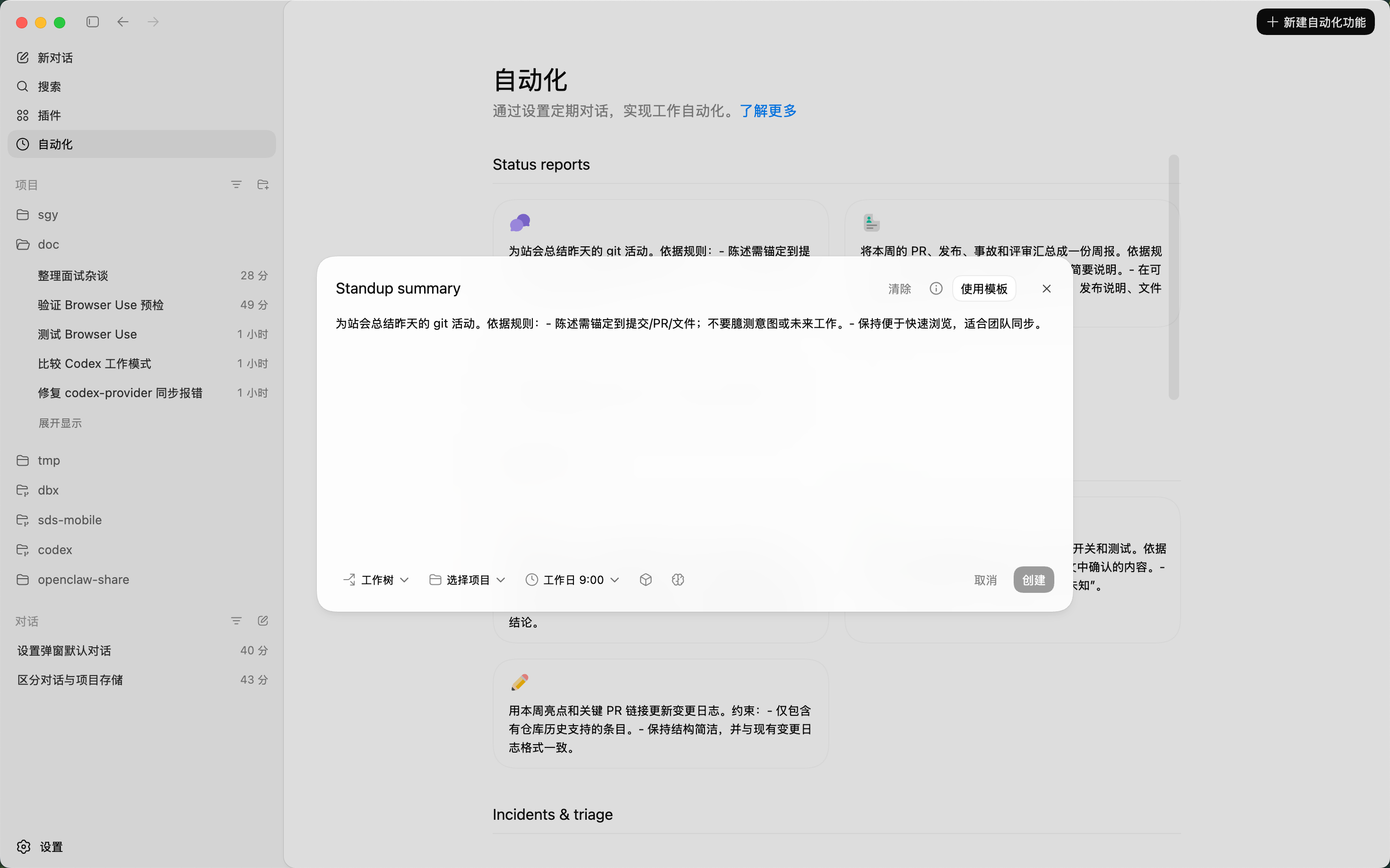The image size is (1390, 868).
Task: Open the 工作树 dropdown
Action: click(x=376, y=579)
